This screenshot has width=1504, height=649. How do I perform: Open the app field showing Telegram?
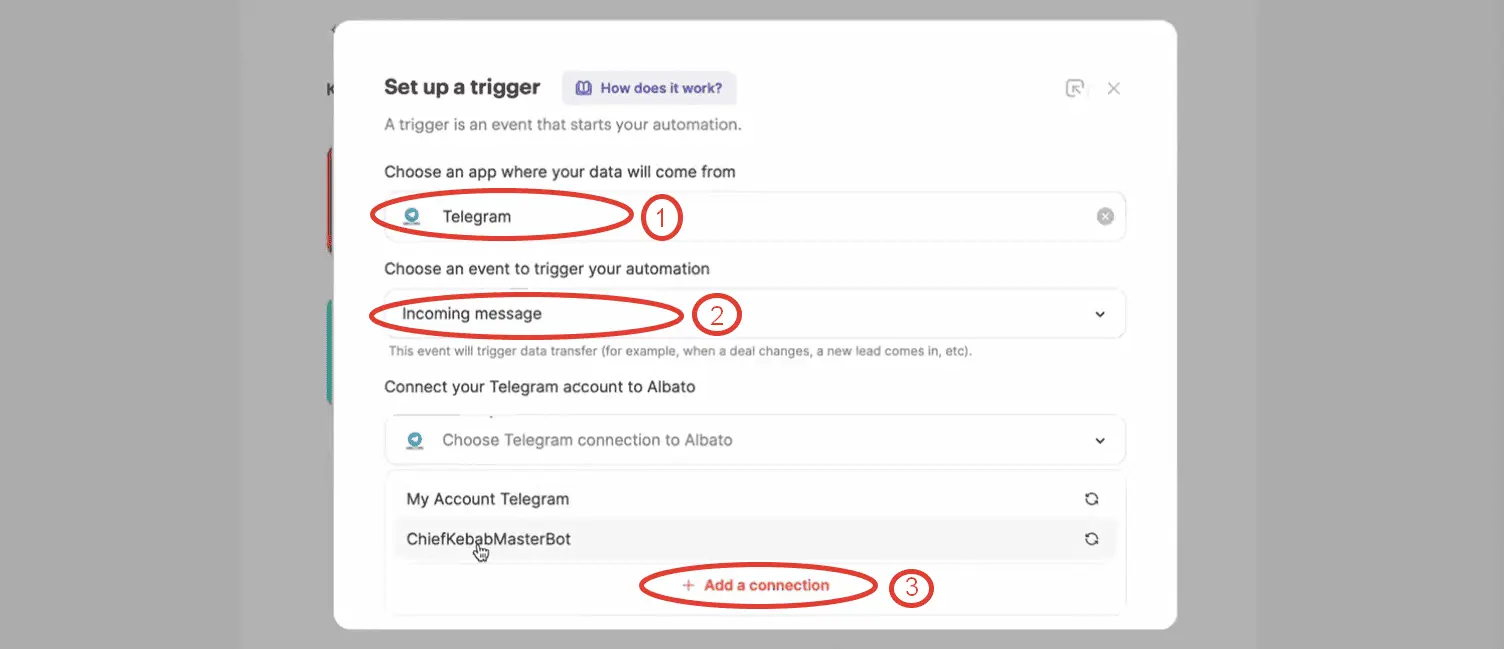755,216
